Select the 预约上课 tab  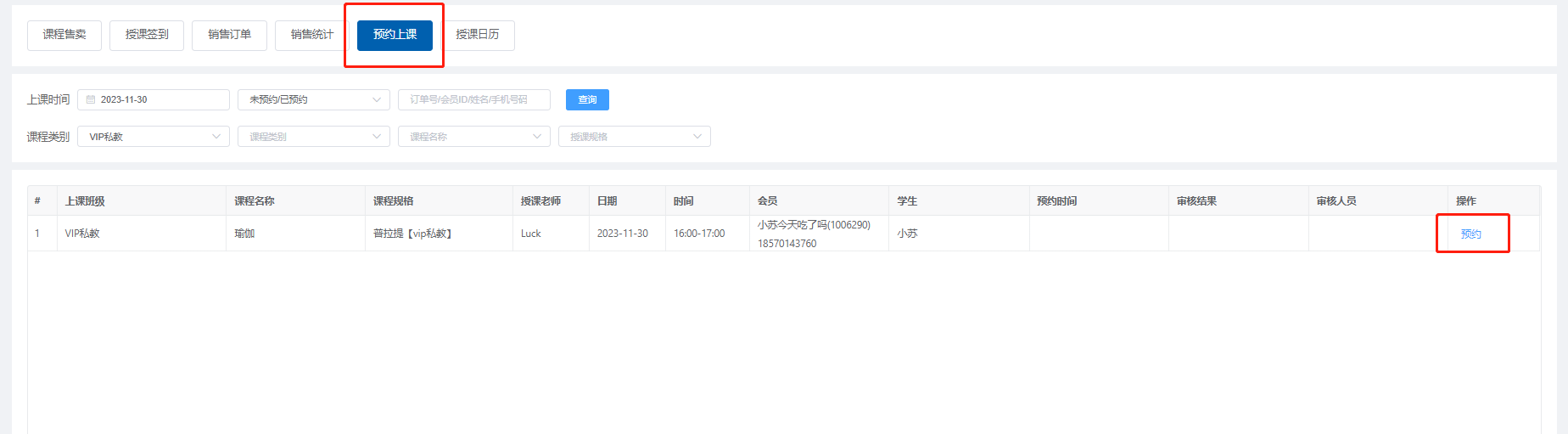pyautogui.click(x=395, y=35)
